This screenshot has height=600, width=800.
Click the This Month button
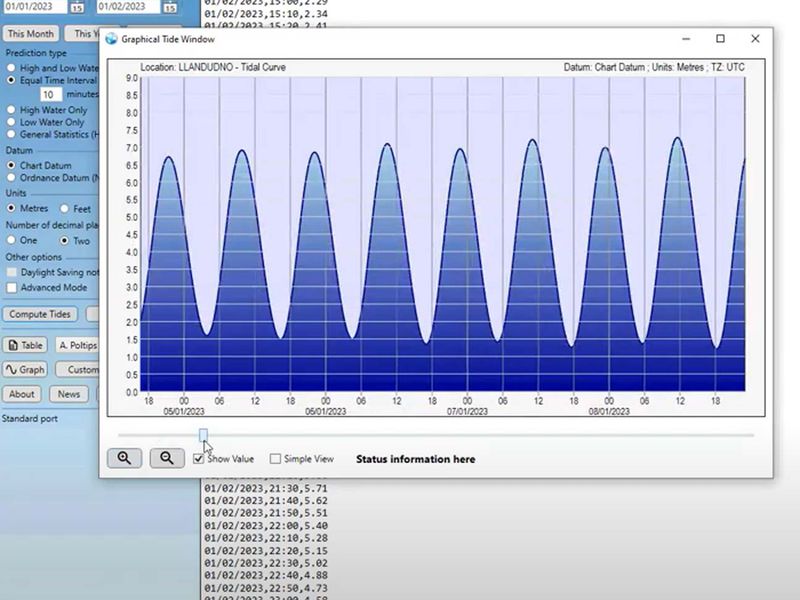point(31,34)
